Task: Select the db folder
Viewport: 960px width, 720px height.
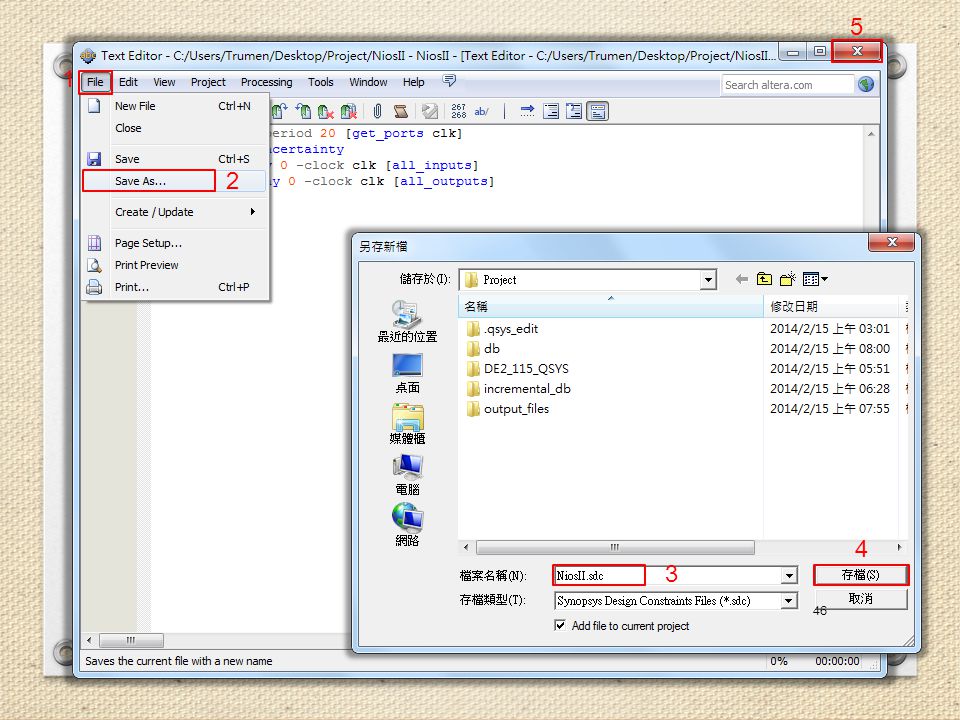Action: point(484,348)
